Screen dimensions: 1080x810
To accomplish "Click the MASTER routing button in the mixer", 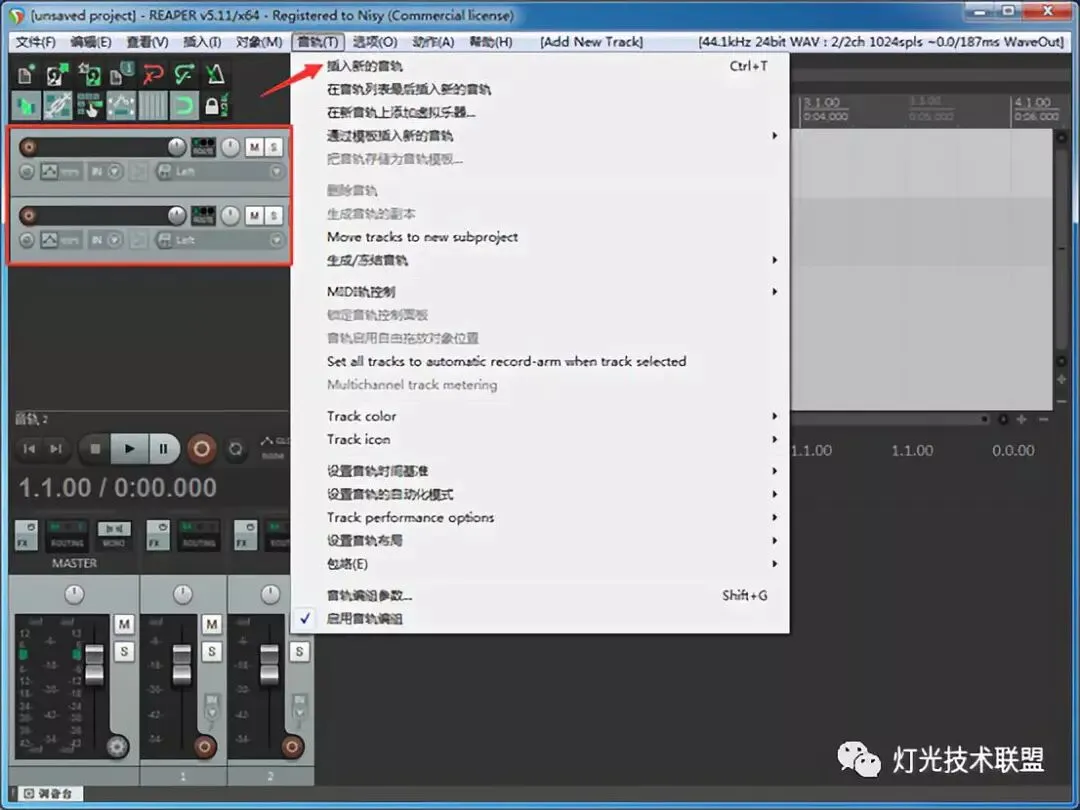I will click(68, 536).
